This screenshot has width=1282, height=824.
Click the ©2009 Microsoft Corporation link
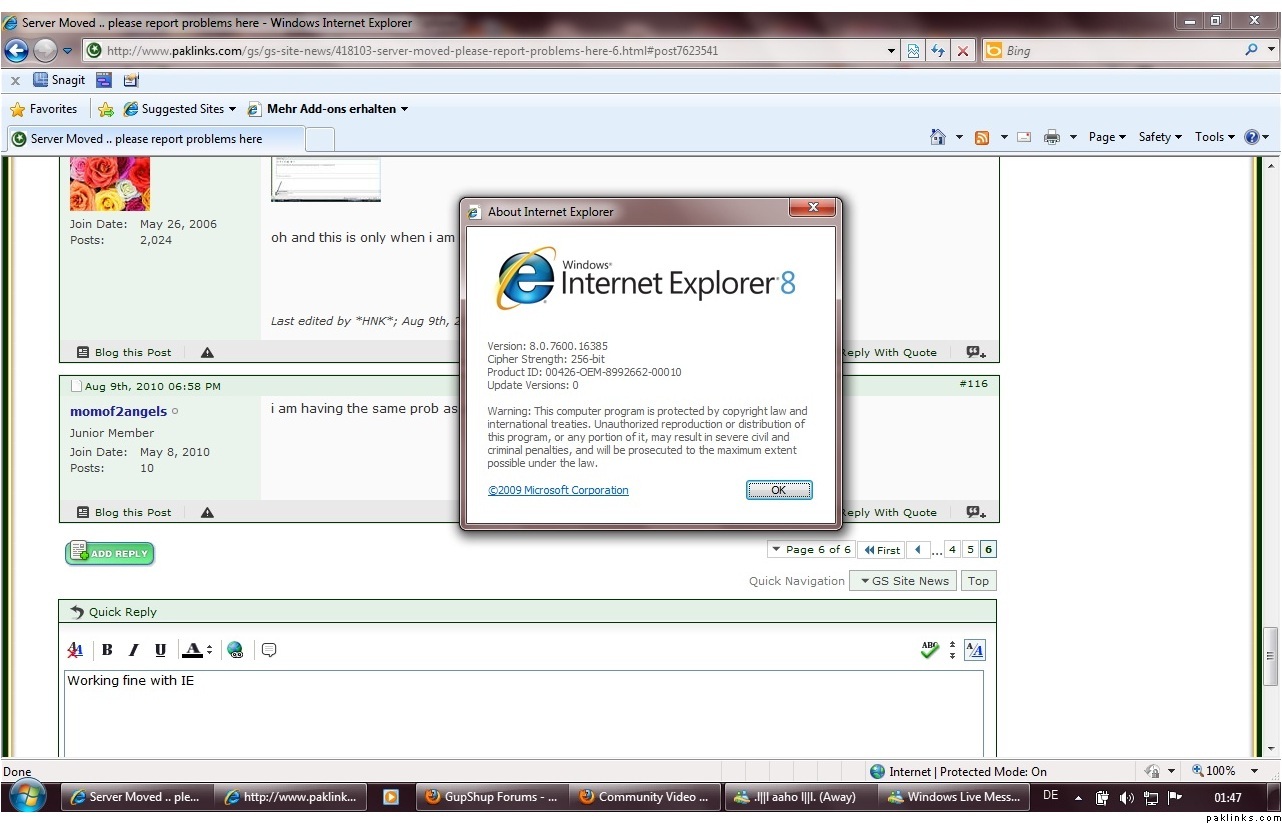(558, 490)
